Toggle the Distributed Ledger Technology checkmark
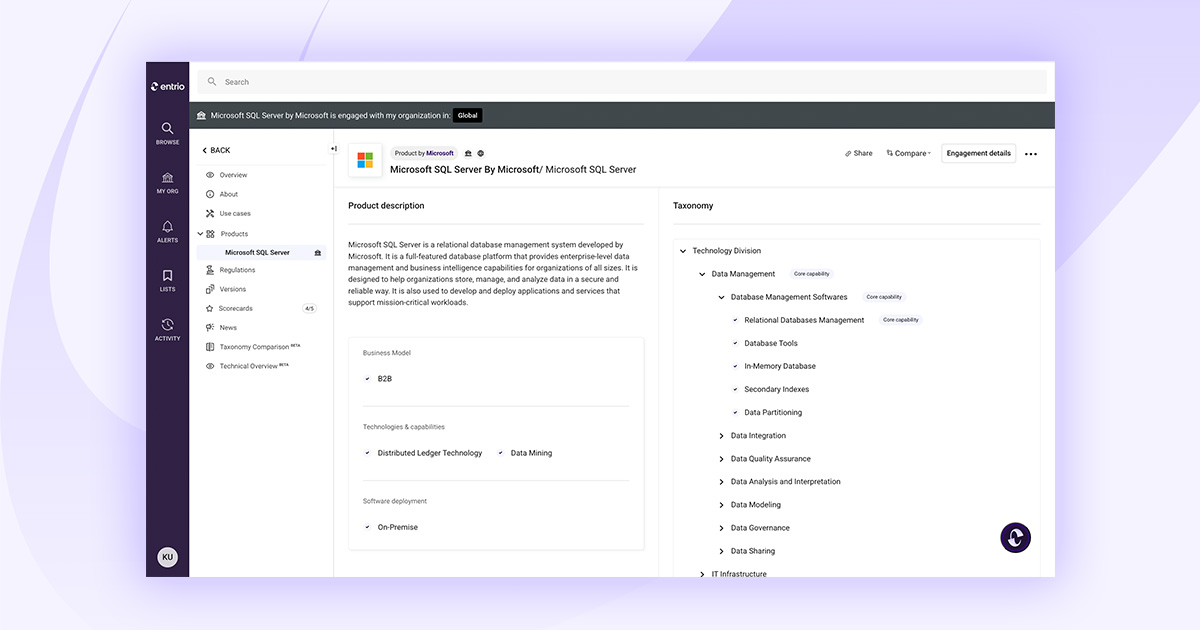1200x630 pixels. tap(368, 453)
